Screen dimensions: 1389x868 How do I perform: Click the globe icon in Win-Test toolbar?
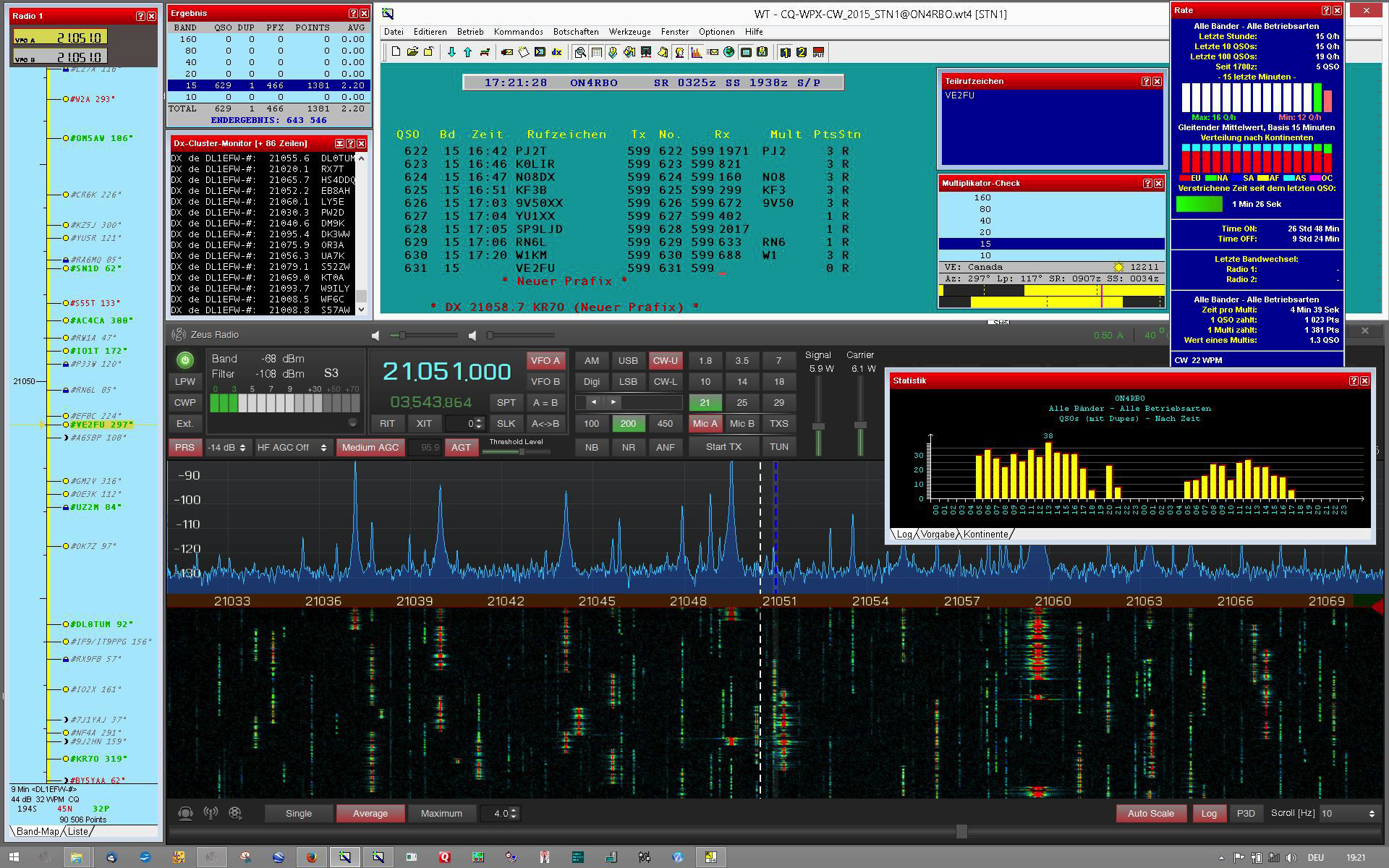pos(729,52)
